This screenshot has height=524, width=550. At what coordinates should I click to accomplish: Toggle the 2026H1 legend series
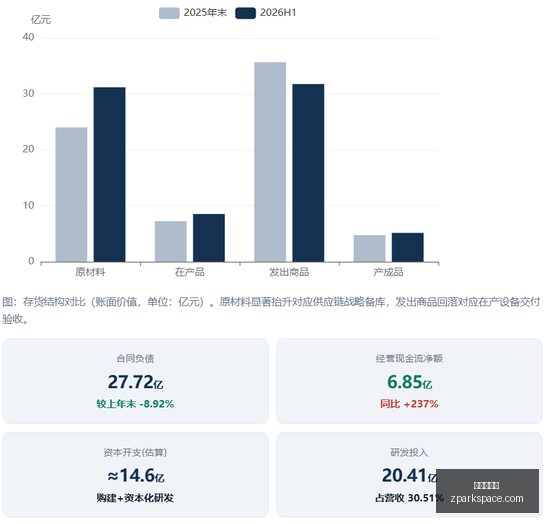coord(266,13)
